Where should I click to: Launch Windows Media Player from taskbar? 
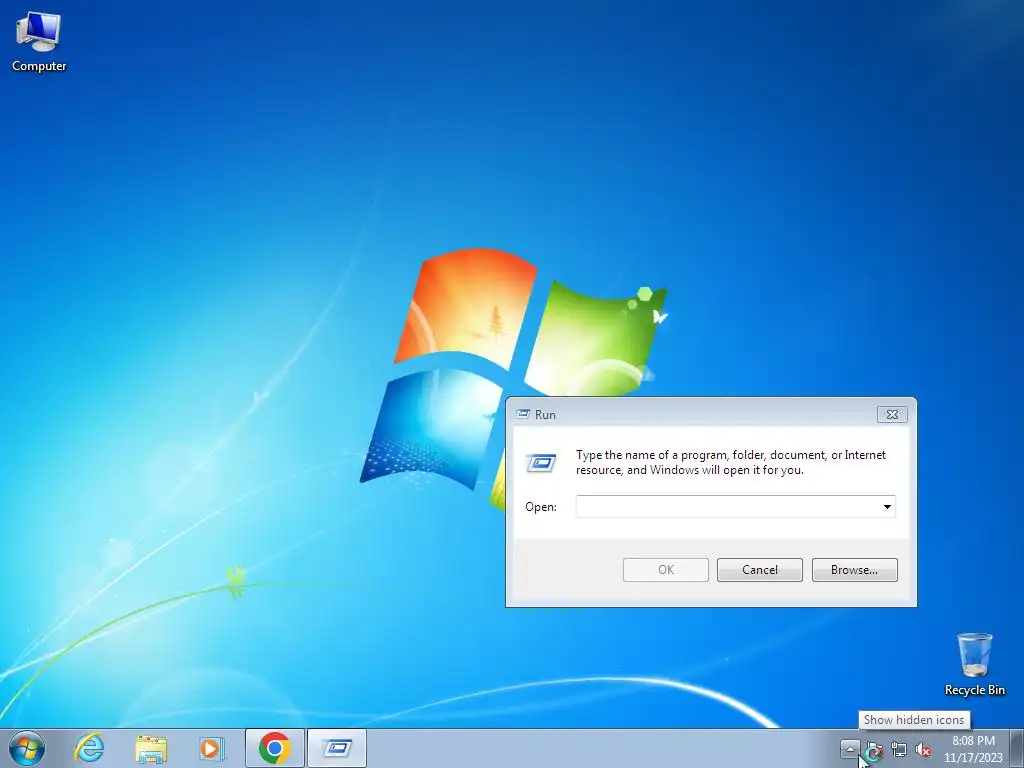point(212,748)
